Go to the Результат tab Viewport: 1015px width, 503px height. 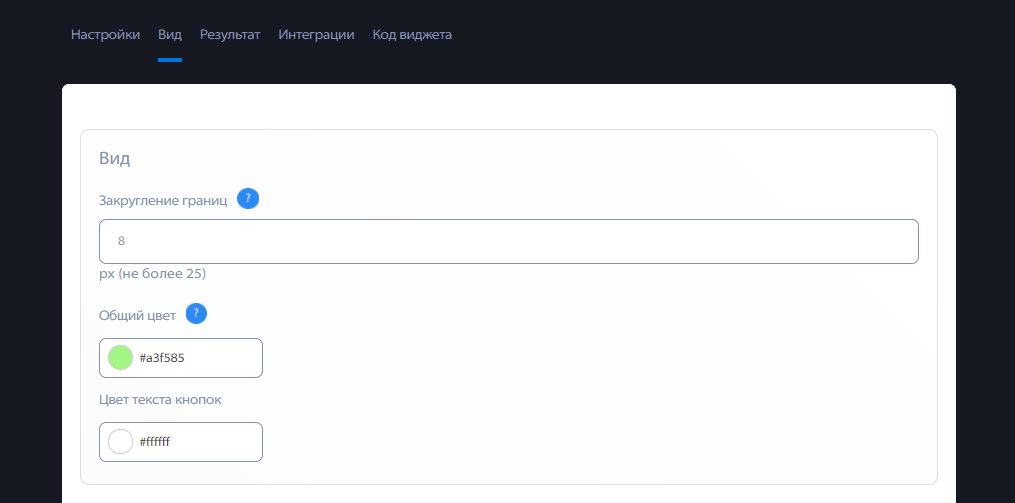(230, 35)
